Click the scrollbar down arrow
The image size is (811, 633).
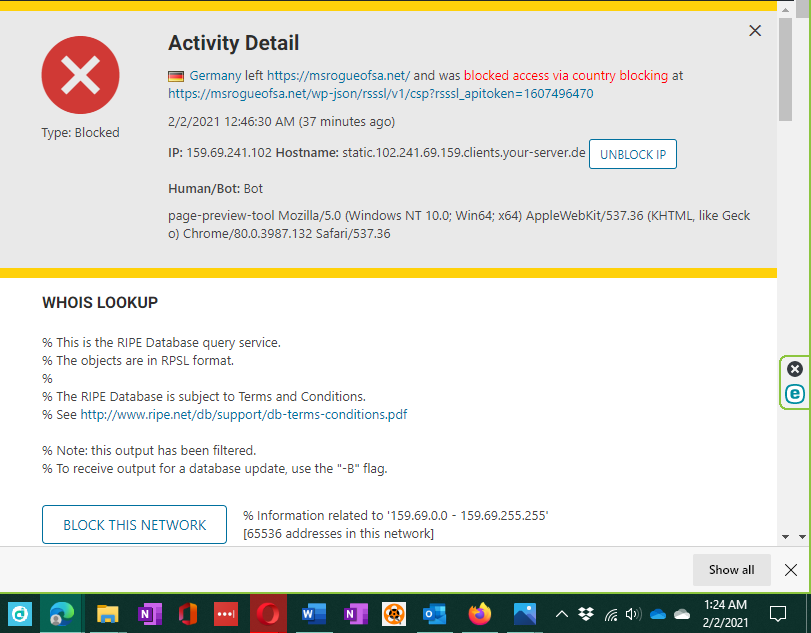(787, 537)
